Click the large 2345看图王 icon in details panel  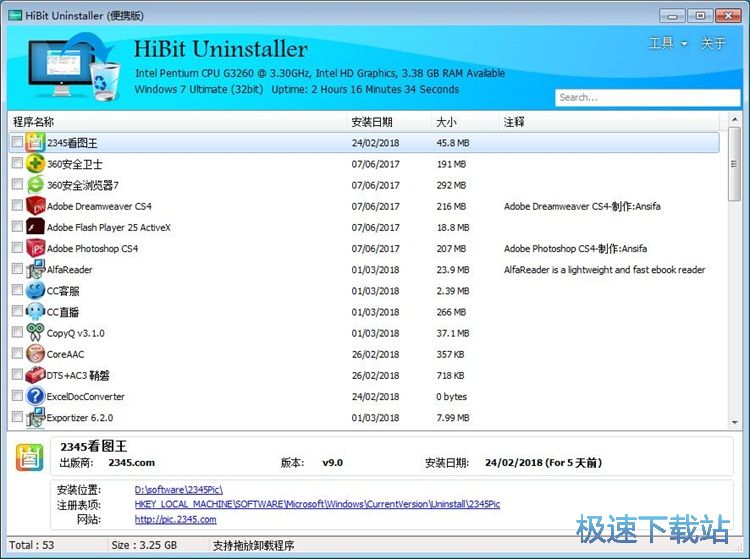point(29,458)
